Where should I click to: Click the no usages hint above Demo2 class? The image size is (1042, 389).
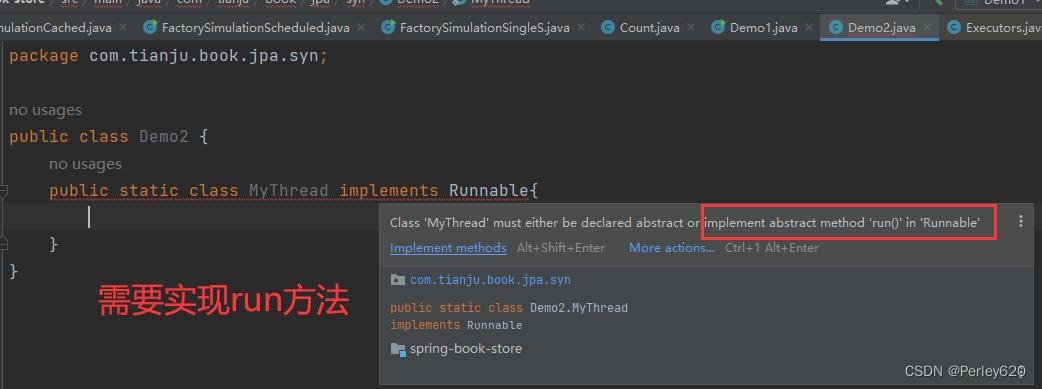click(x=45, y=110)
